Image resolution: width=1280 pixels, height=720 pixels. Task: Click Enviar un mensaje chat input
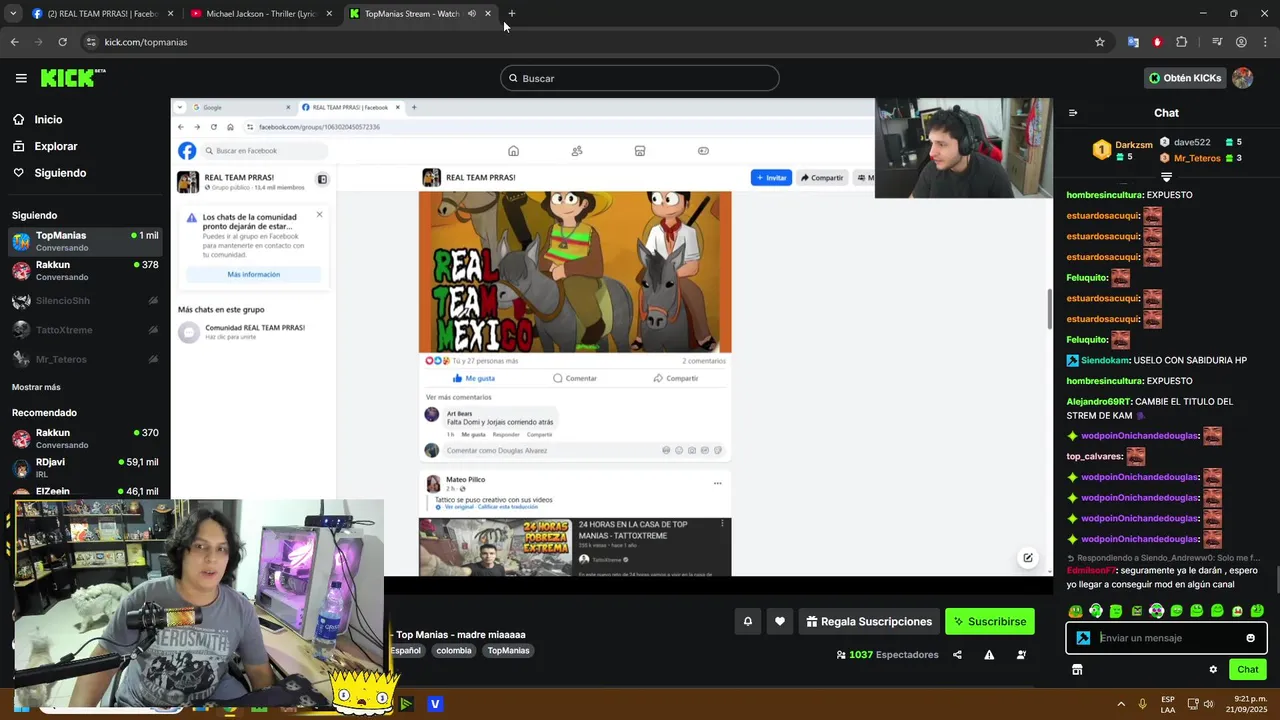[1168, 638]
